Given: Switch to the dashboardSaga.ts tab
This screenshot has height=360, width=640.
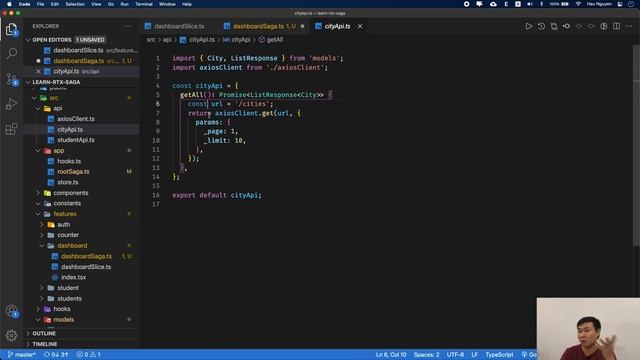Looking at the screenshot, I should coord(264,26).
